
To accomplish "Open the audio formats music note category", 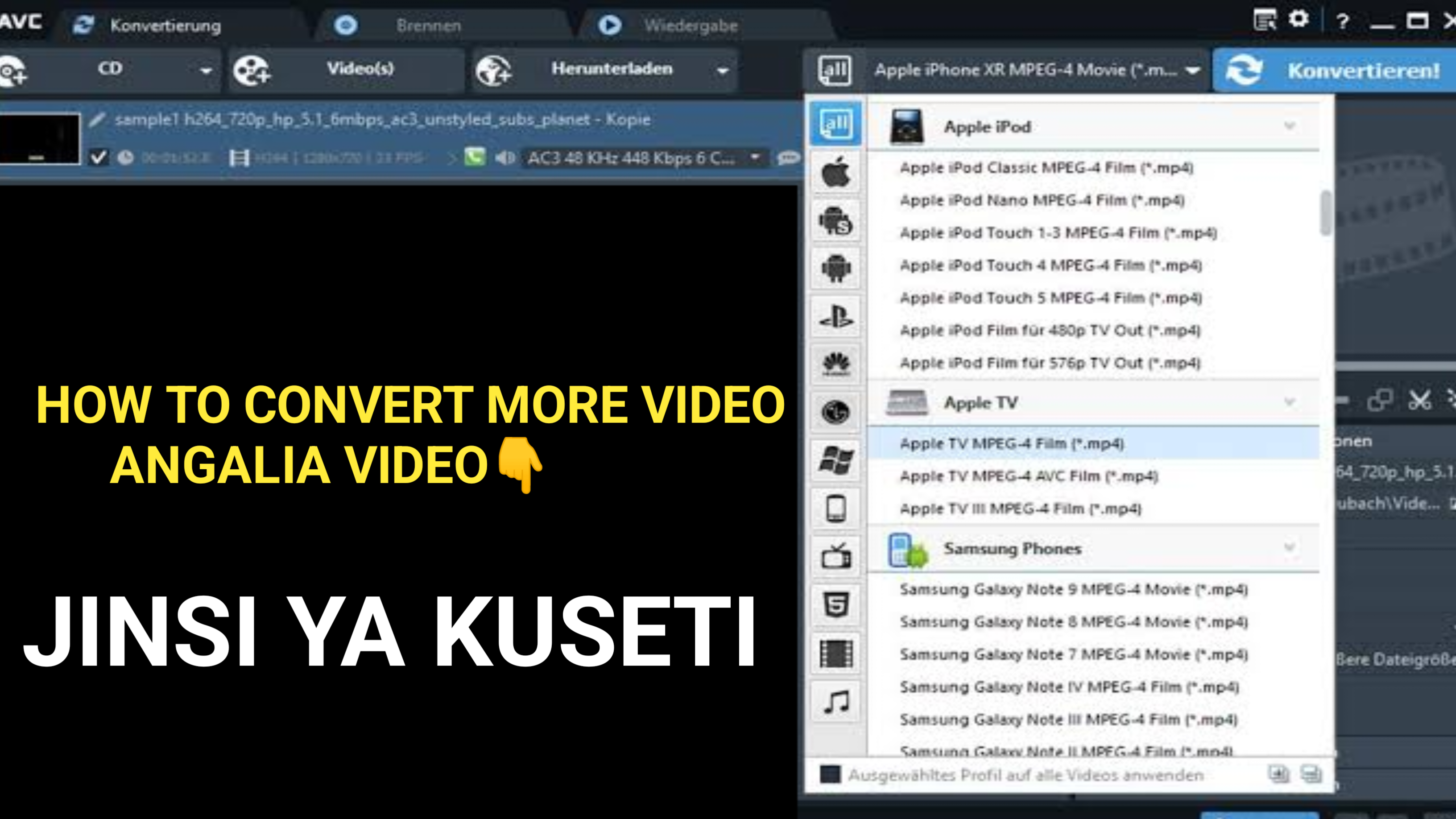I will coord(836,703).
